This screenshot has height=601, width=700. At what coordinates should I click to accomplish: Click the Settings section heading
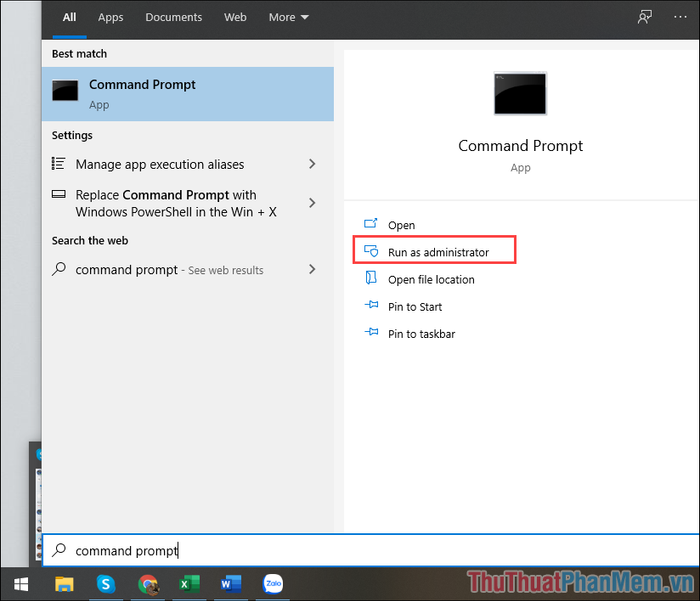point(72,135)
